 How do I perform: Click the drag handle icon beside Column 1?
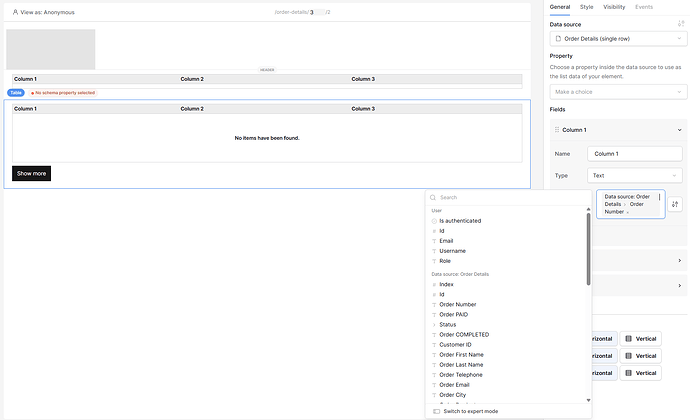[x=557, y=130]
